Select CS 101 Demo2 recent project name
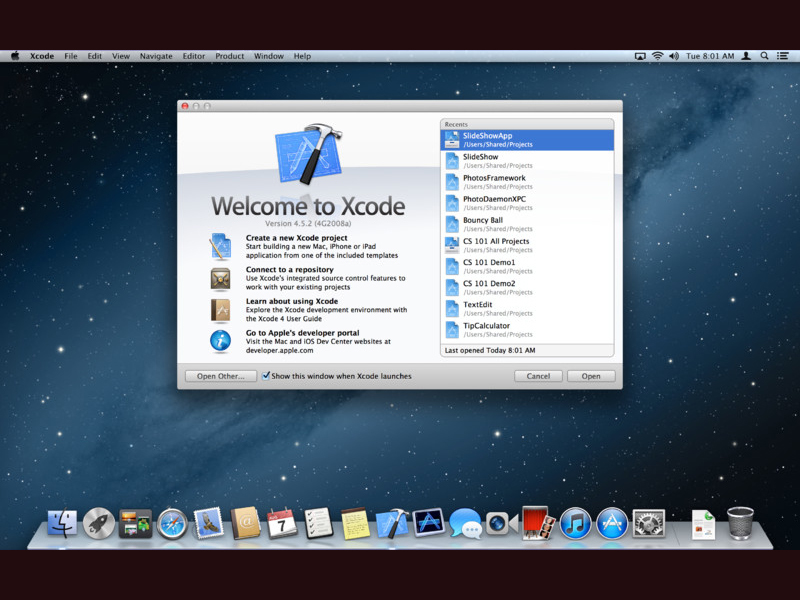This screenshot has height=600, width=800. pyautogui.click(x=489, y=283)
